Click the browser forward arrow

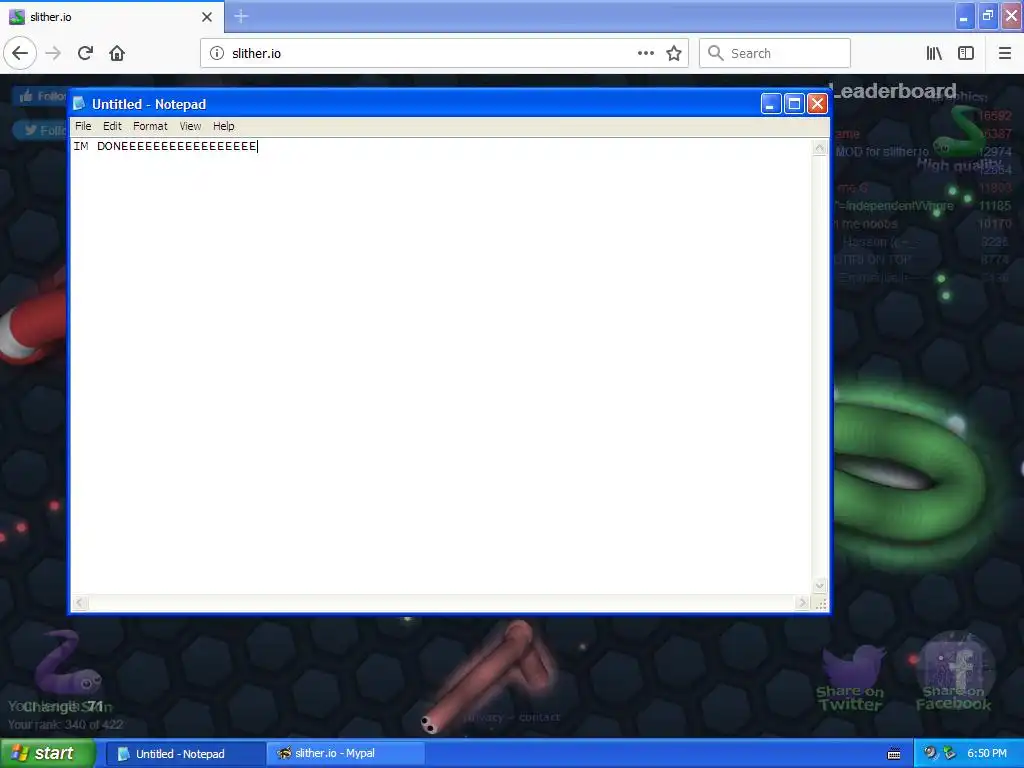coord(54,53)
